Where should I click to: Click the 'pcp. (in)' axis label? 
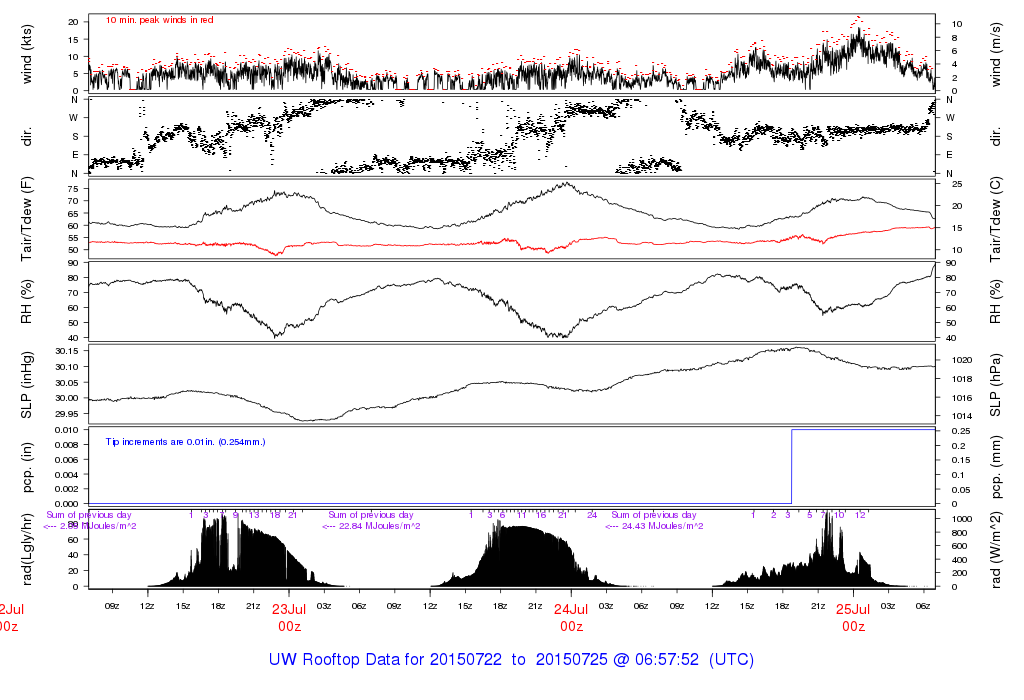pos(27,467)
